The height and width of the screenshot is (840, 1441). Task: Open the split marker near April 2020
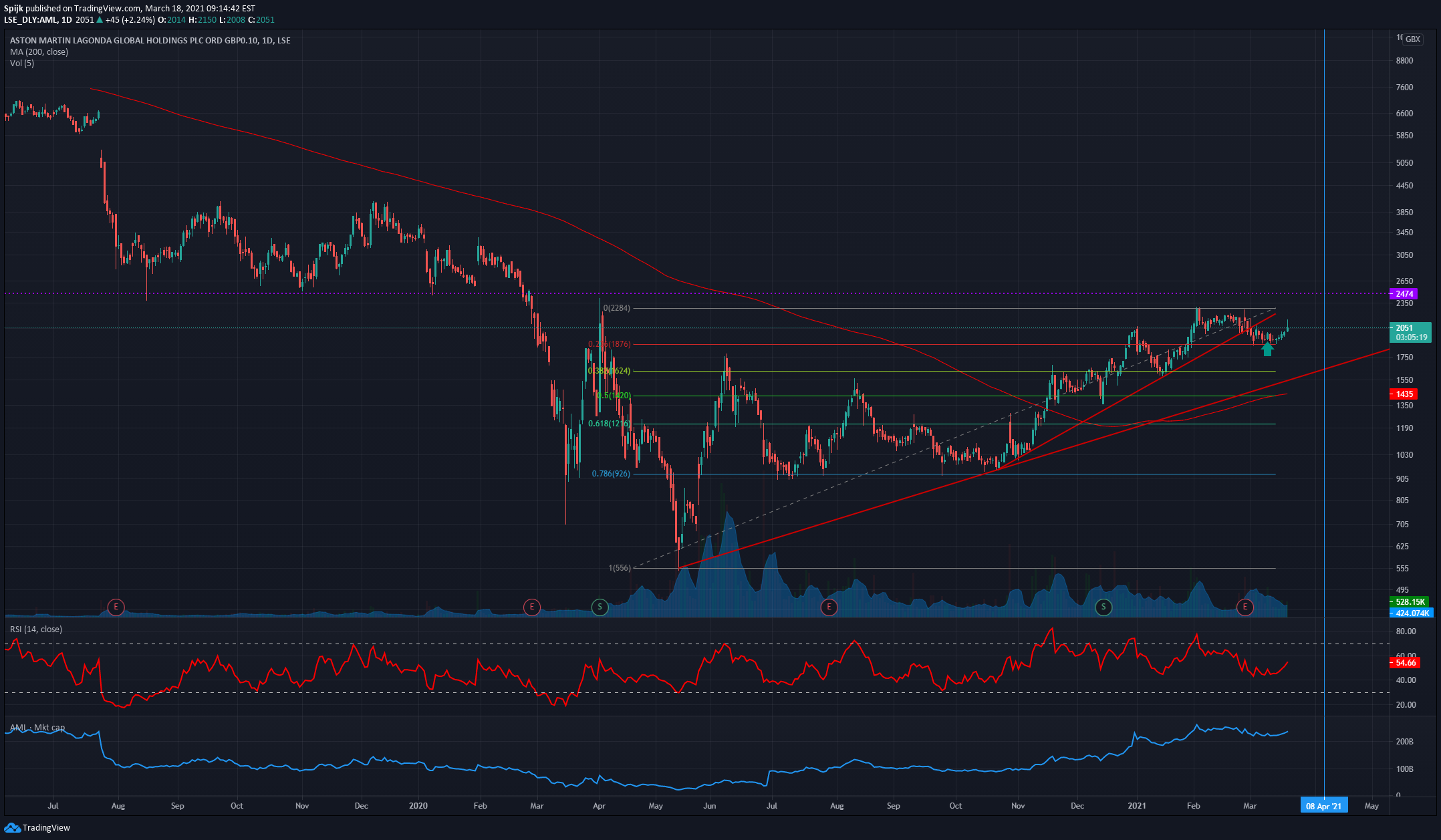[600, 607]
